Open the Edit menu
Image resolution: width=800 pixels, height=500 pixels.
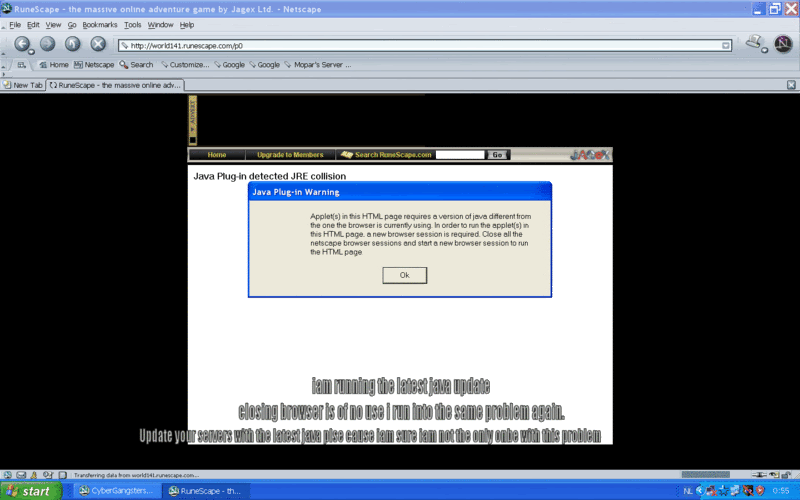[33, 24]
